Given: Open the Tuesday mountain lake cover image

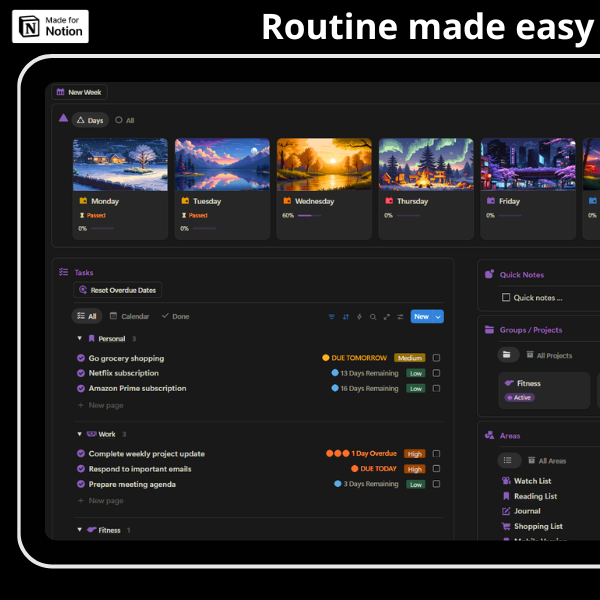Looking at the screenshot, I should pos(222,165).
